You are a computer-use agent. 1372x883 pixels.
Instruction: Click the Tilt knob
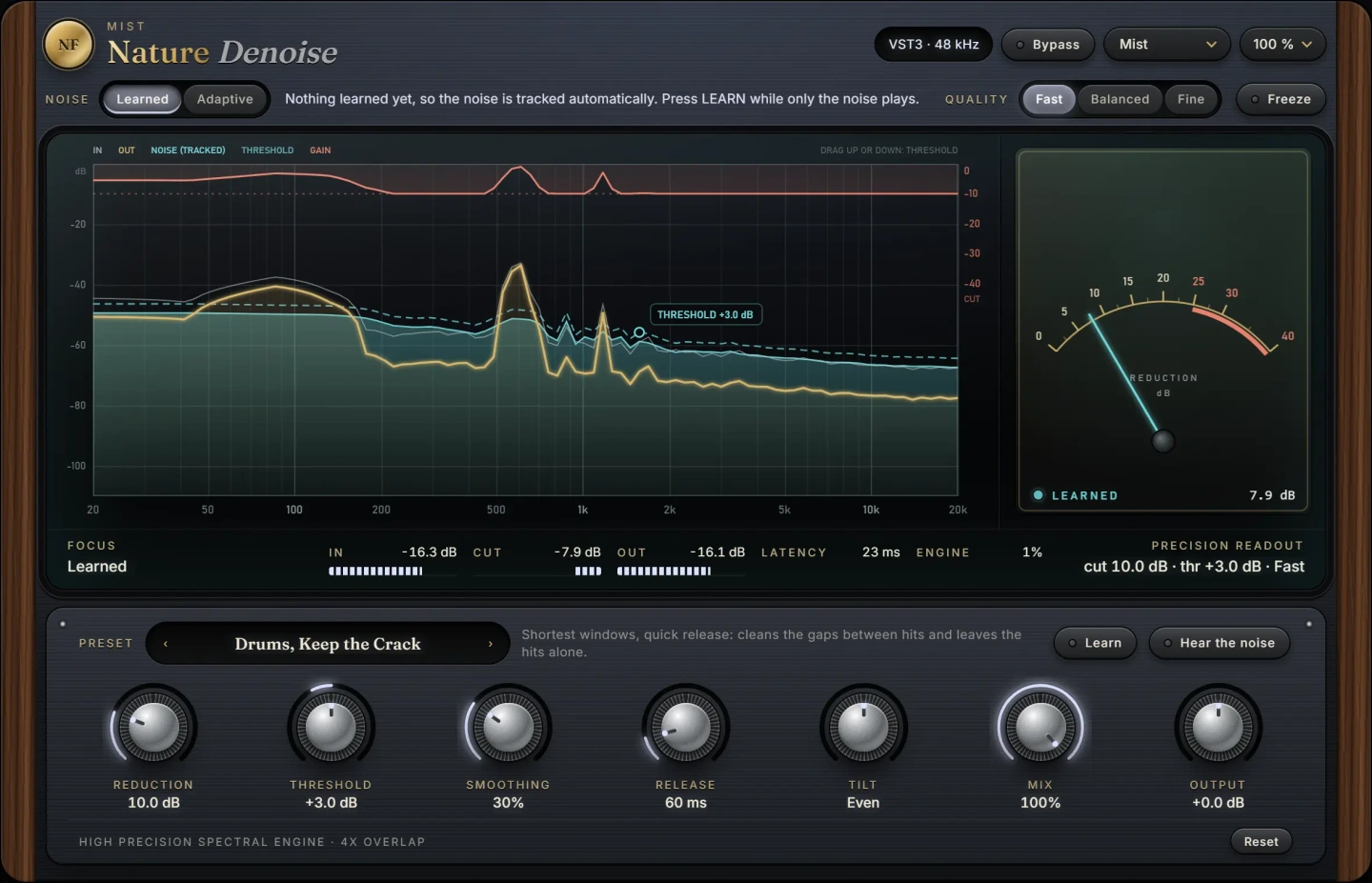[863, 728]
